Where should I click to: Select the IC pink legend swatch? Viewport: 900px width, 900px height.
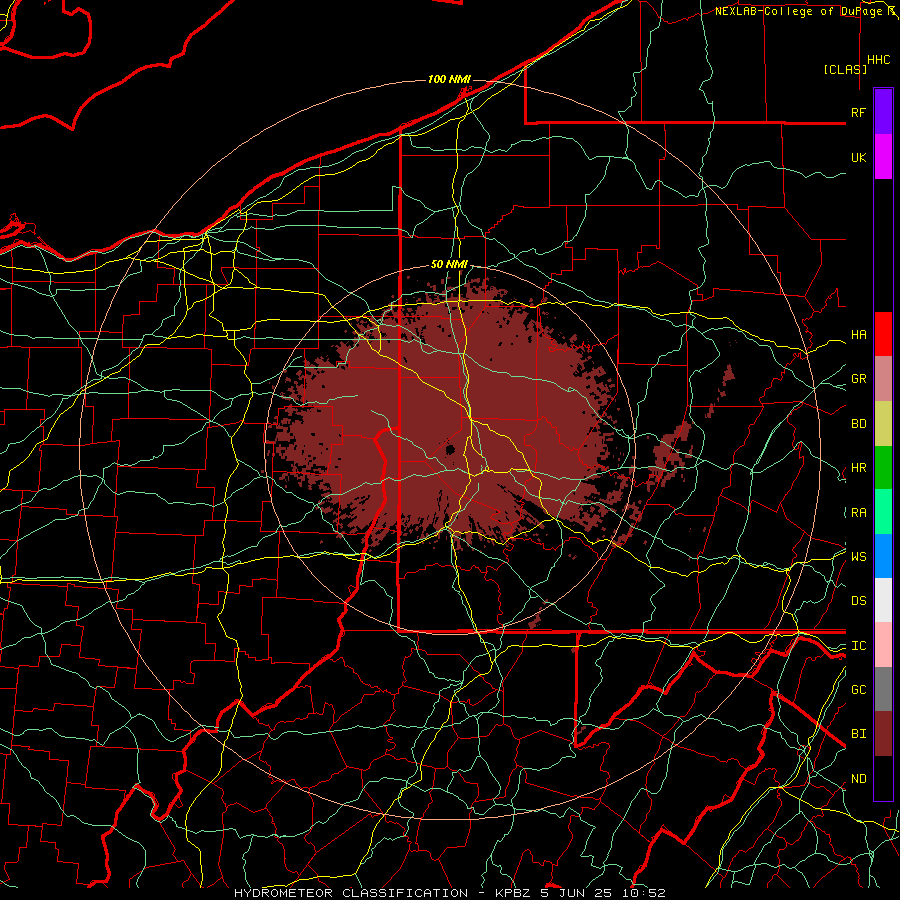coord(883,645)
